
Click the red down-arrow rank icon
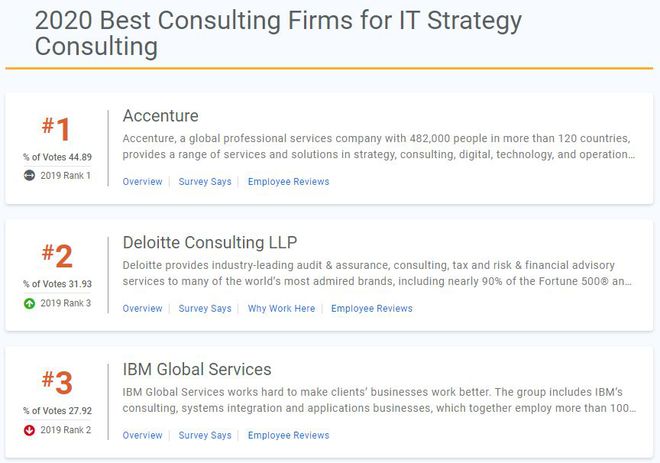[x=29, y=430]
